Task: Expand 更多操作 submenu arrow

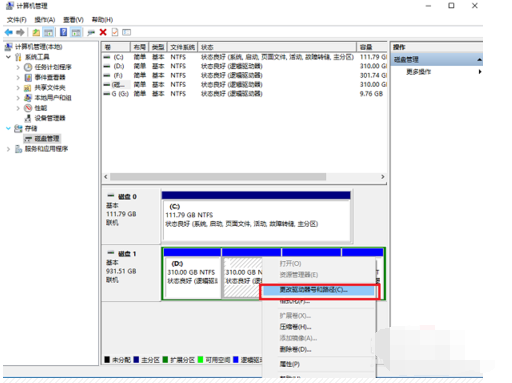Action: pos(480,72)
